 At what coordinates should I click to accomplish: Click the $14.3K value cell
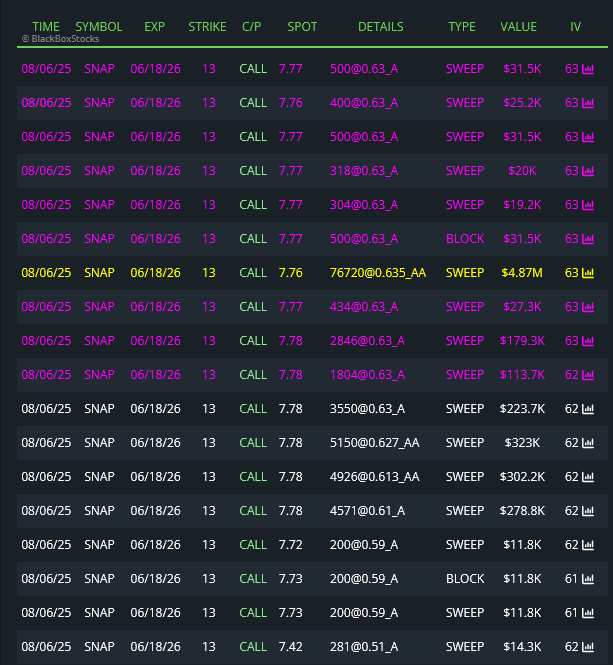(x=522, y=647)
